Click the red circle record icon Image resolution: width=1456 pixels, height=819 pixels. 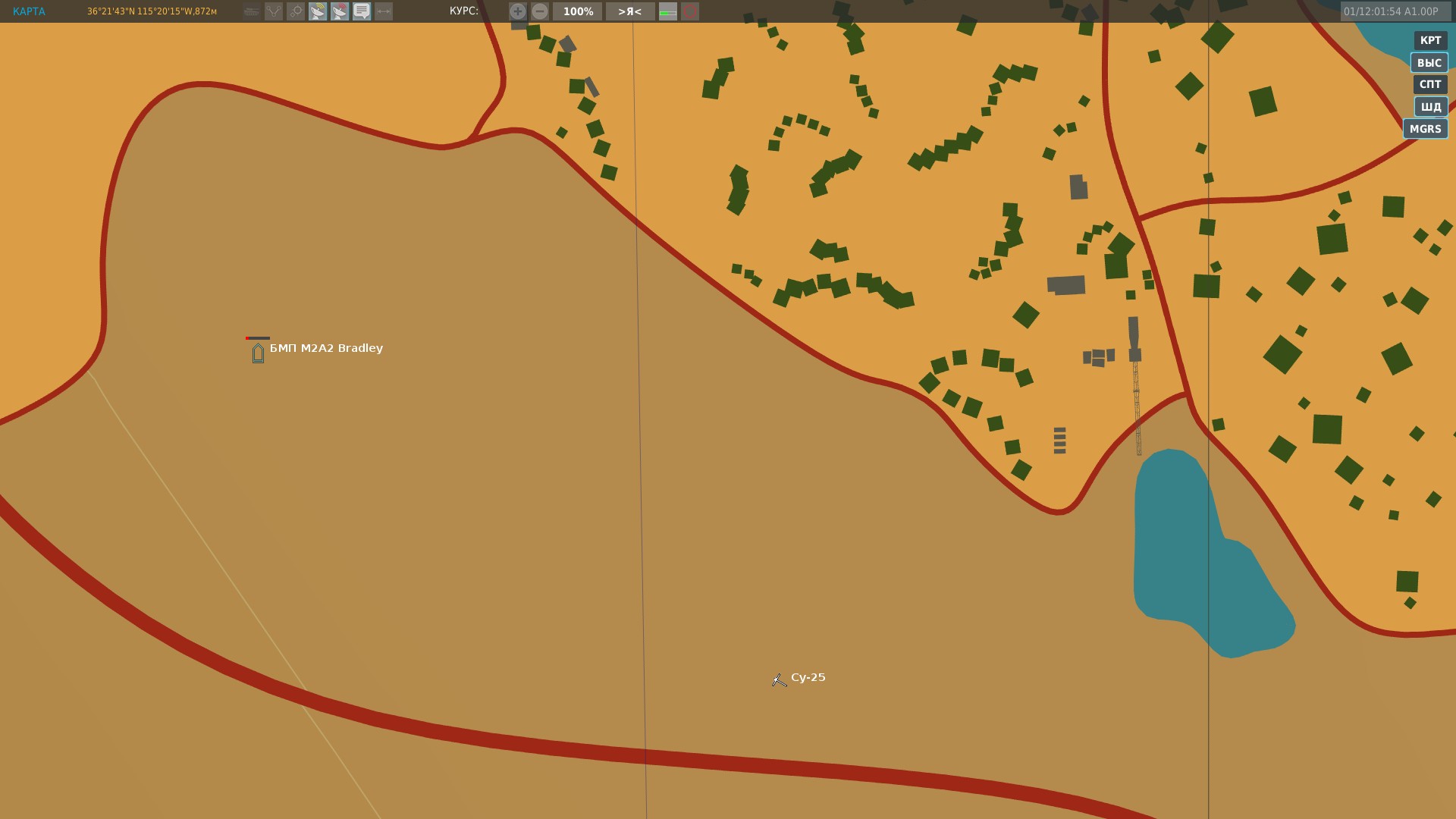coord(690,11)
